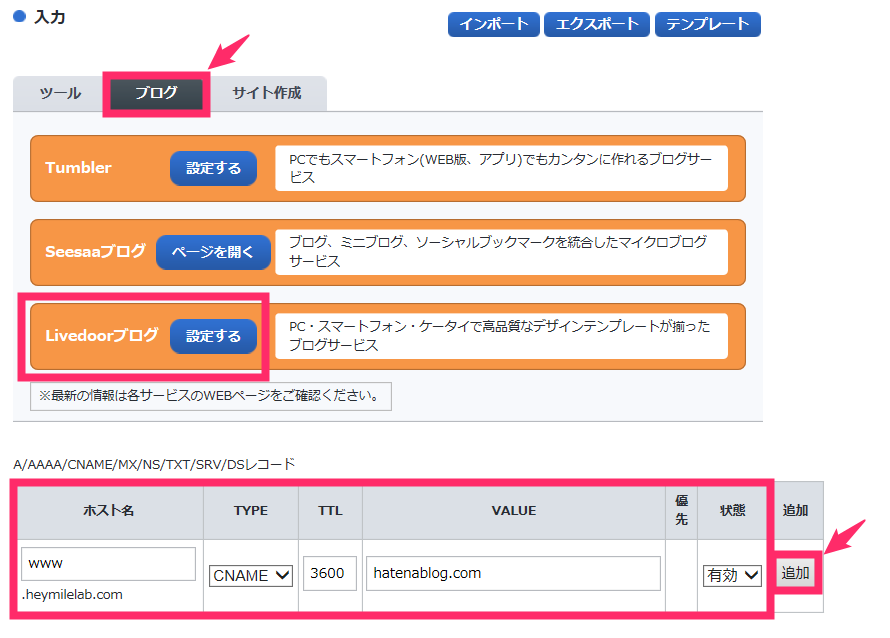The image size is (890, 638).
Task: Click the Tumbler description text
Action: (x=501, y=168)
